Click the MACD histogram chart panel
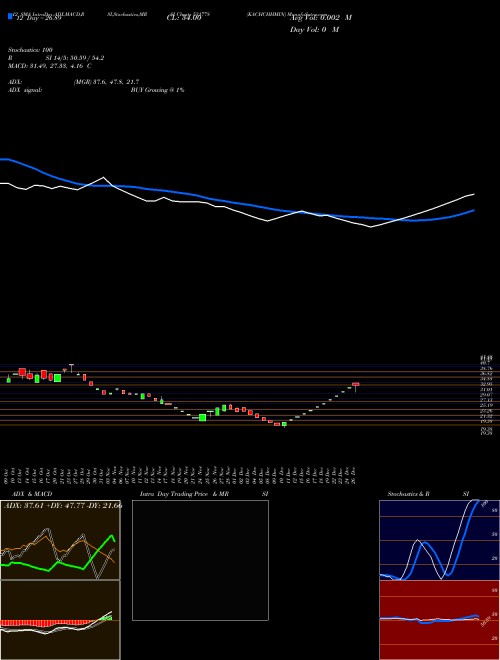 [x=60, y=620]
